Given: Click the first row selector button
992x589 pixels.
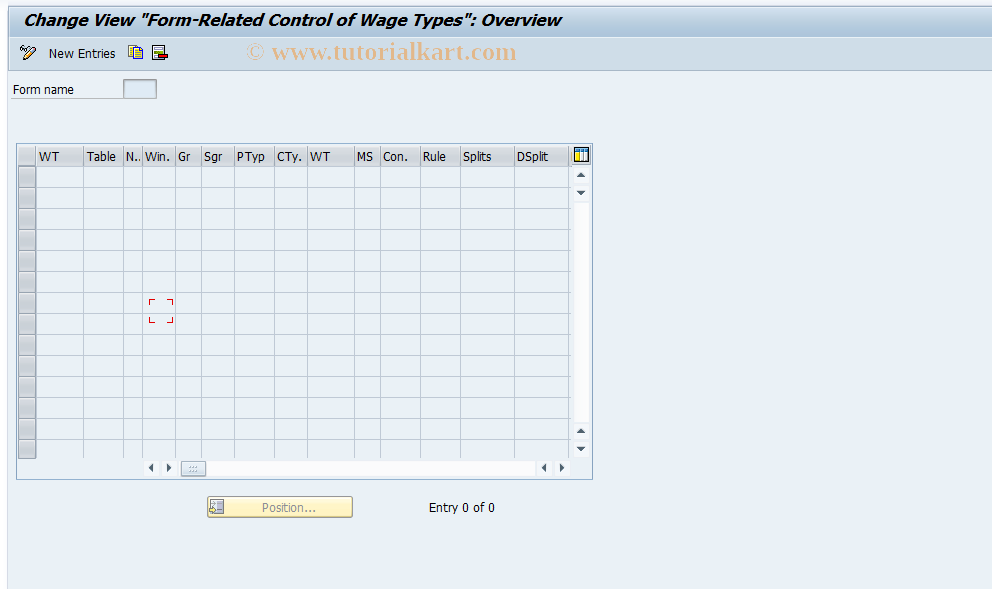Looking at the screenshot, I should click(27, 177).
